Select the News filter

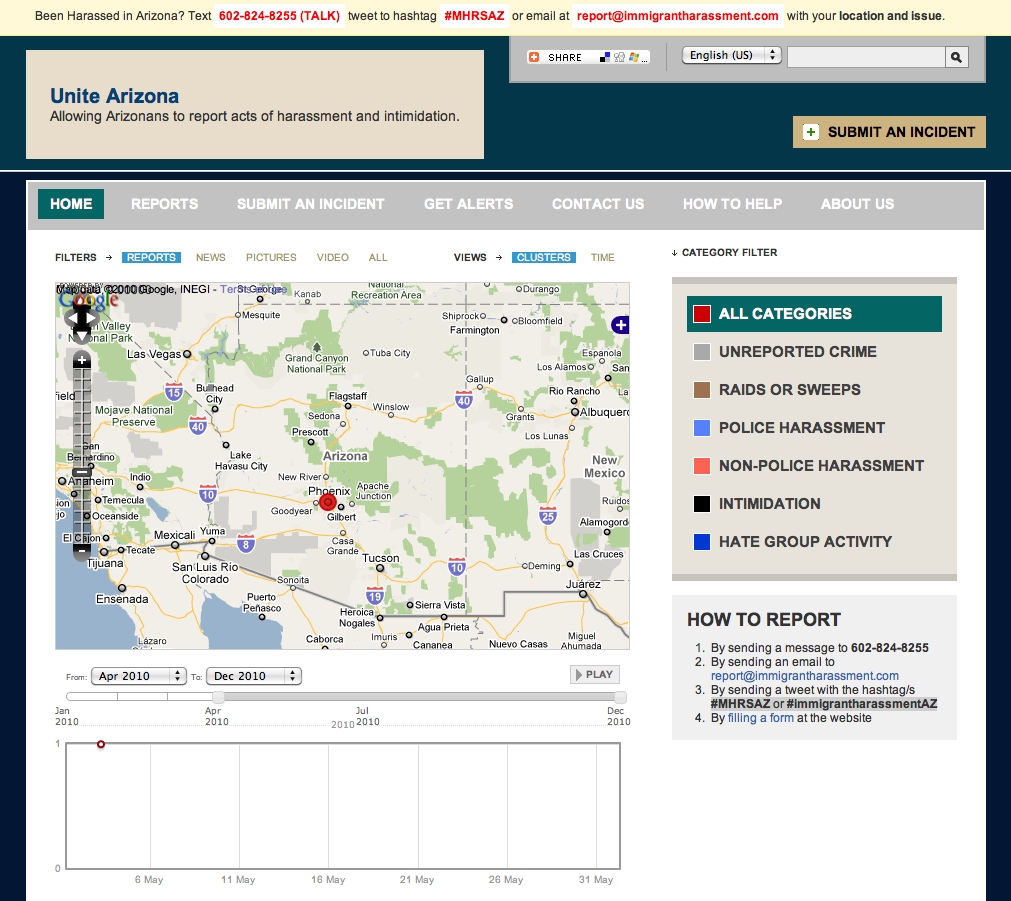[211, 257]
